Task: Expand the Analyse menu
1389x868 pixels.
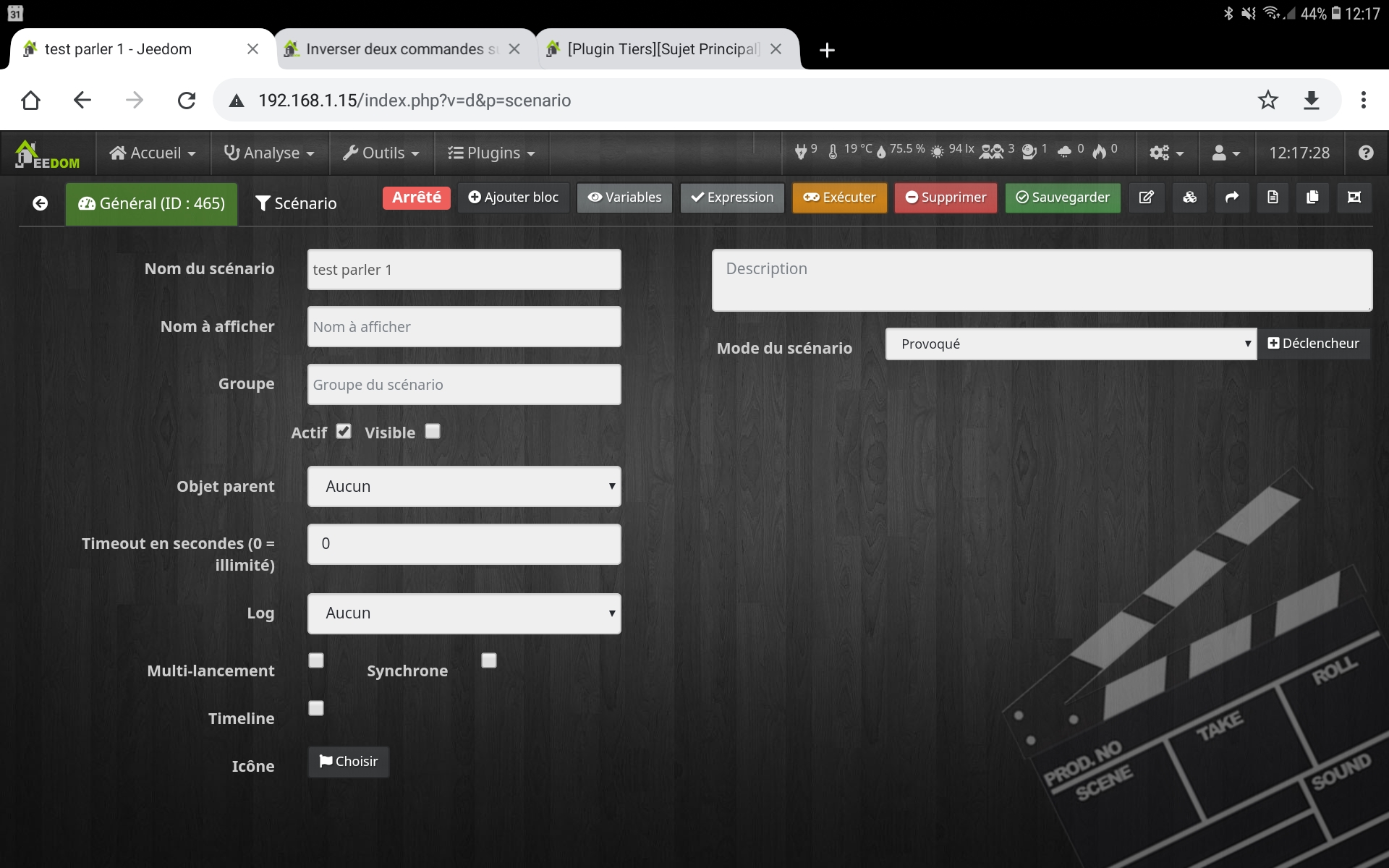Action: (x=269, y=153)
